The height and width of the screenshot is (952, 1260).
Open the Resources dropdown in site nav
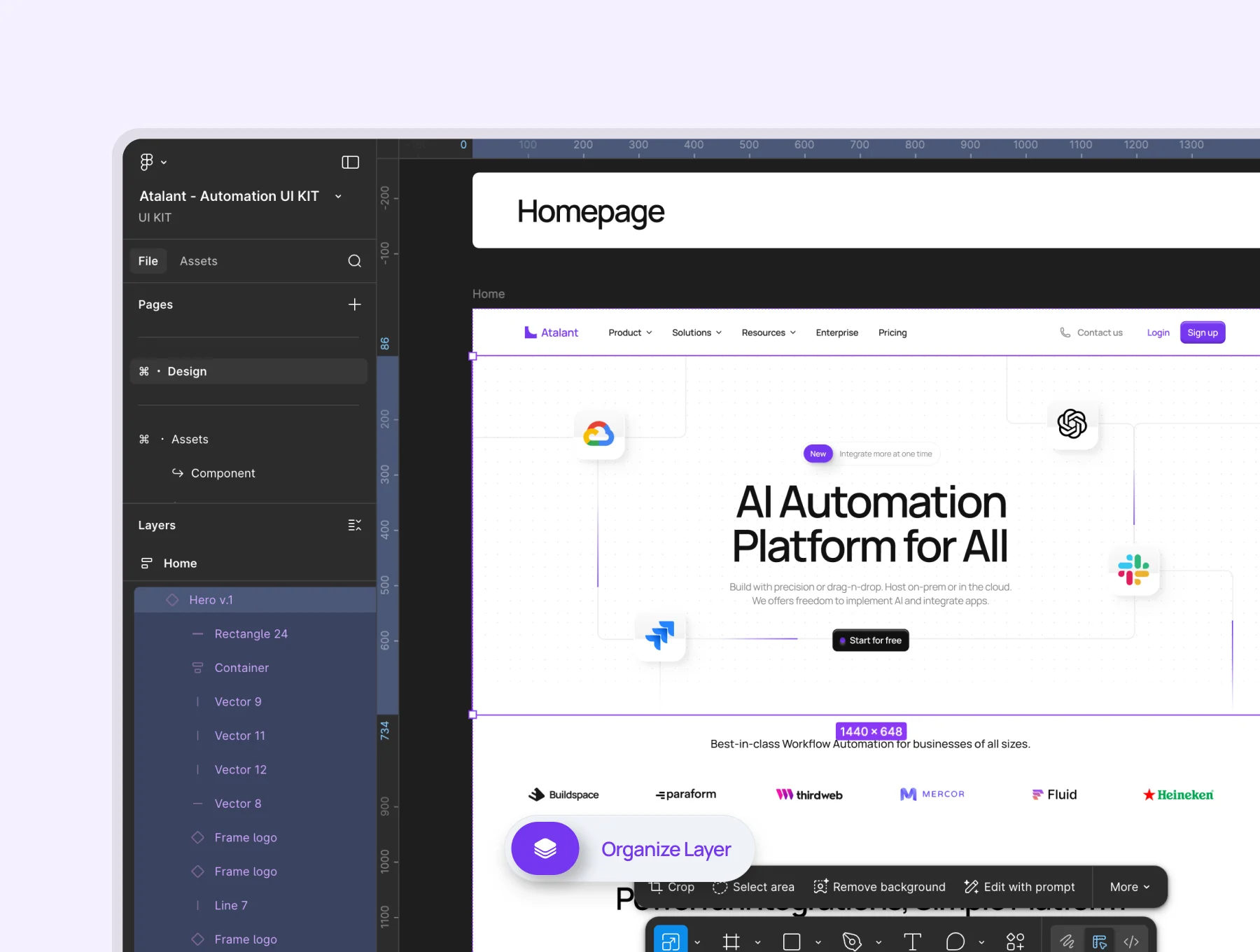[x=769, y=332]
